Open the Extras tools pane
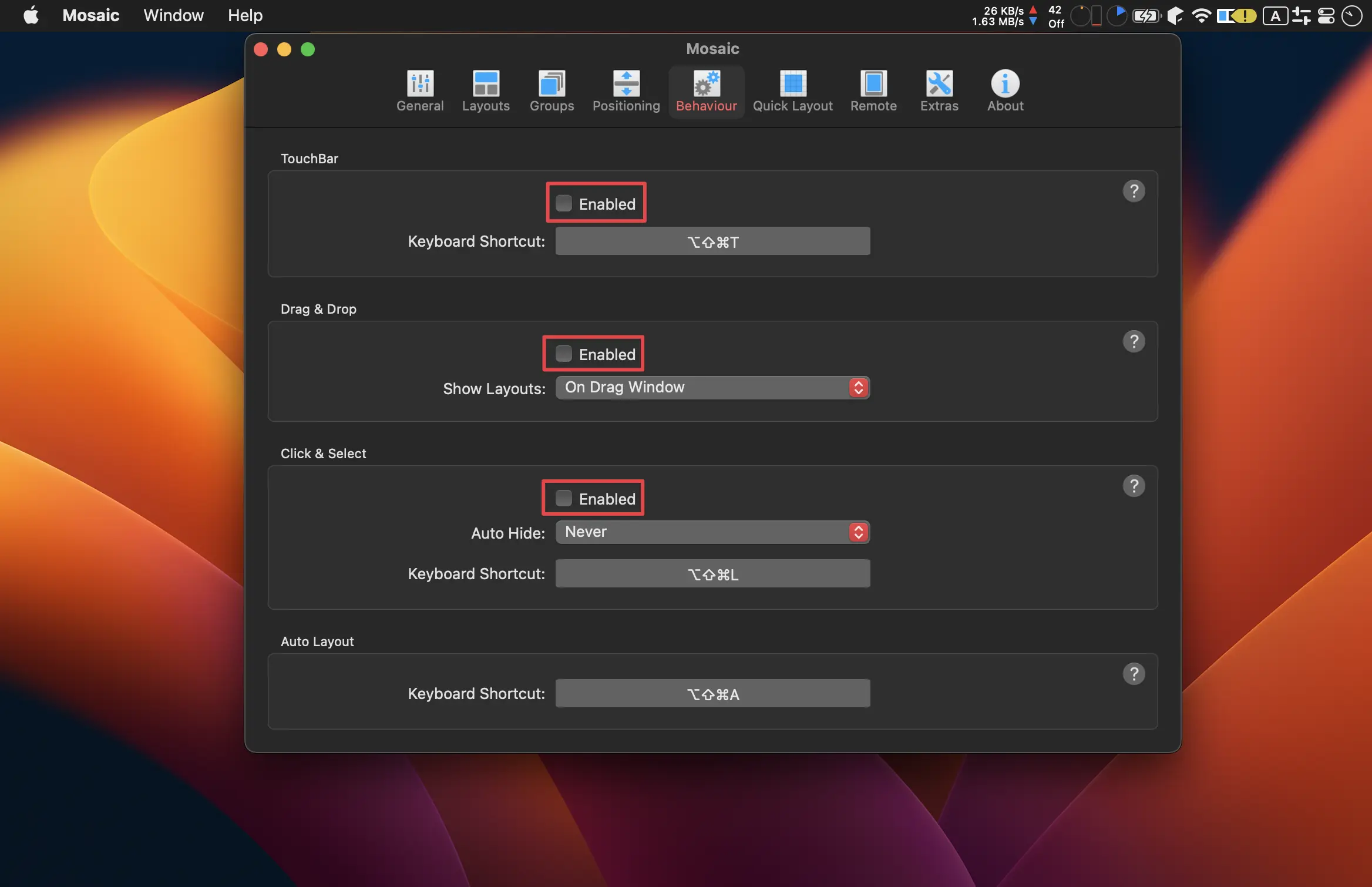Image resolution: width=1372 pixels, height=887 pixels. pos(939,92)
